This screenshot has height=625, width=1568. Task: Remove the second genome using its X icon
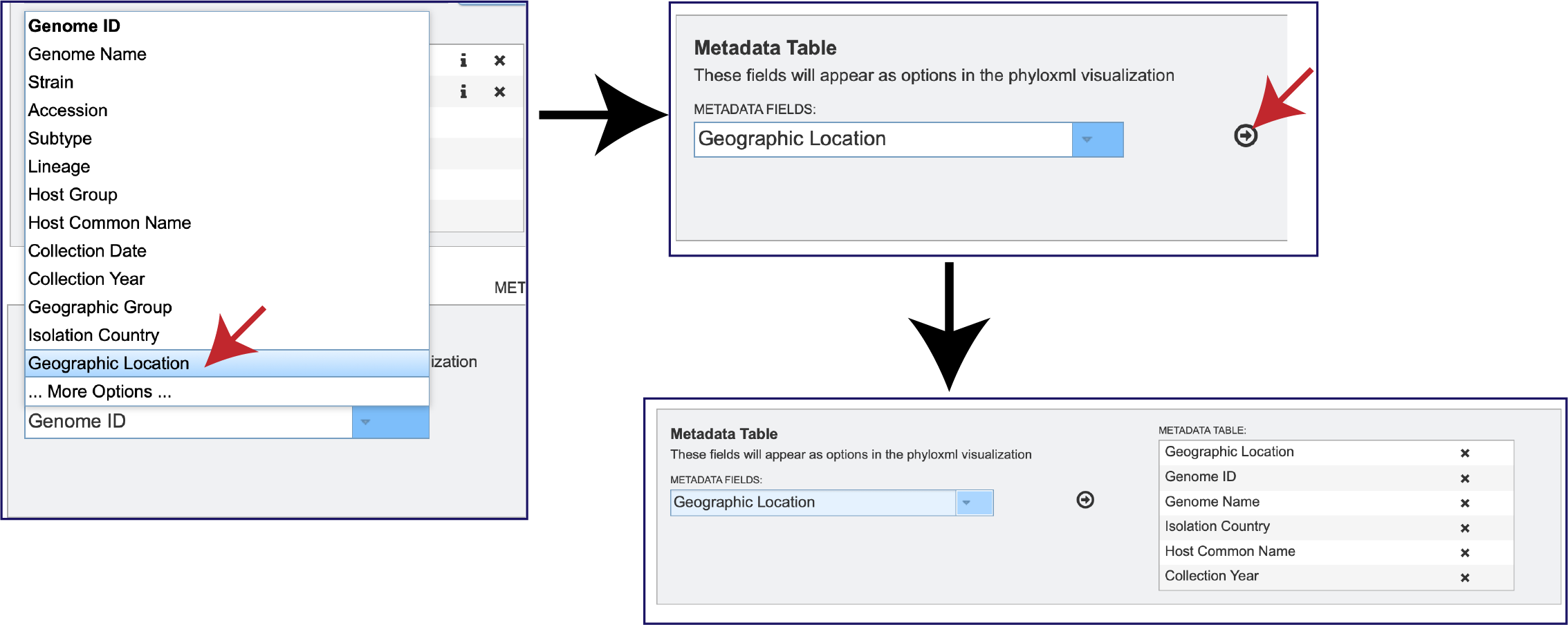pyautogui.click(x=500, y=91)
